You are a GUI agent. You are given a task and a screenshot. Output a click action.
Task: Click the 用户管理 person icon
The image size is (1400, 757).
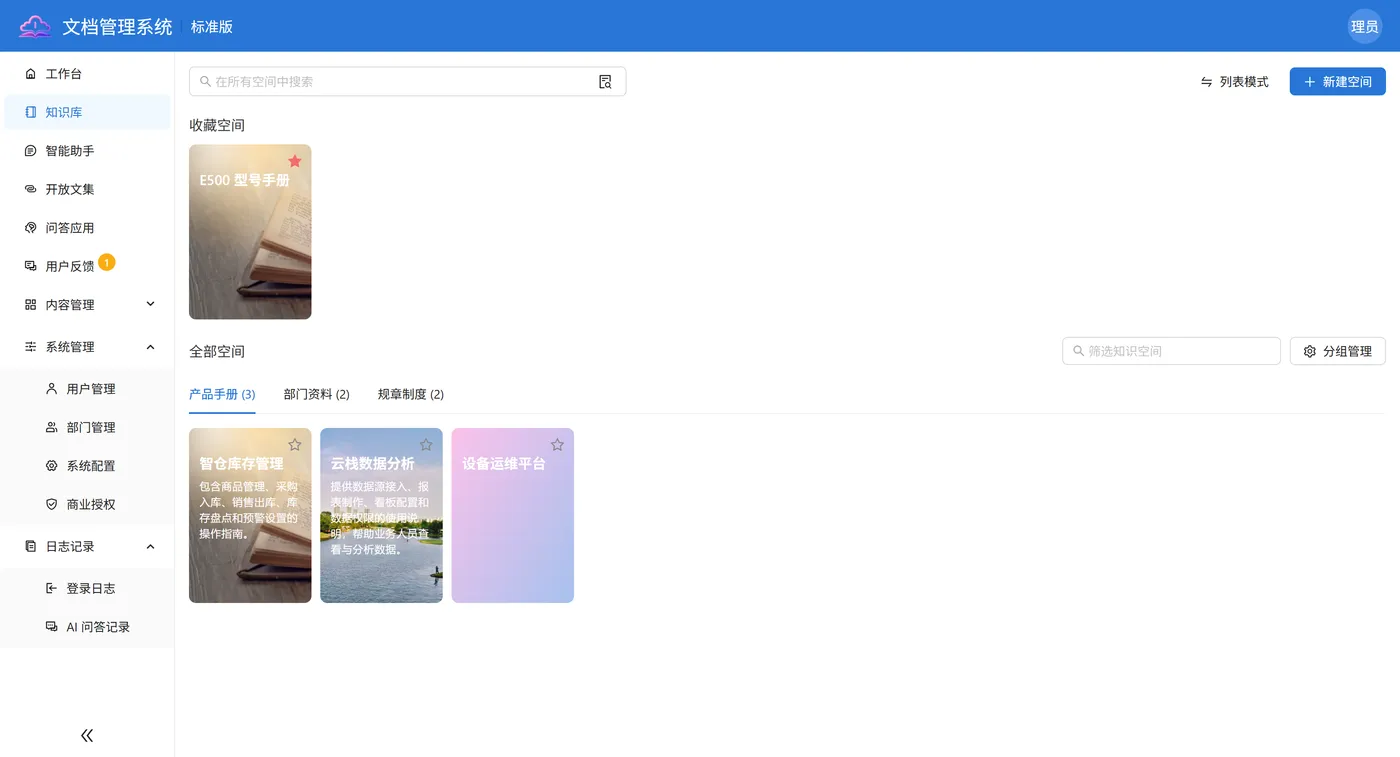coord(51,389)
